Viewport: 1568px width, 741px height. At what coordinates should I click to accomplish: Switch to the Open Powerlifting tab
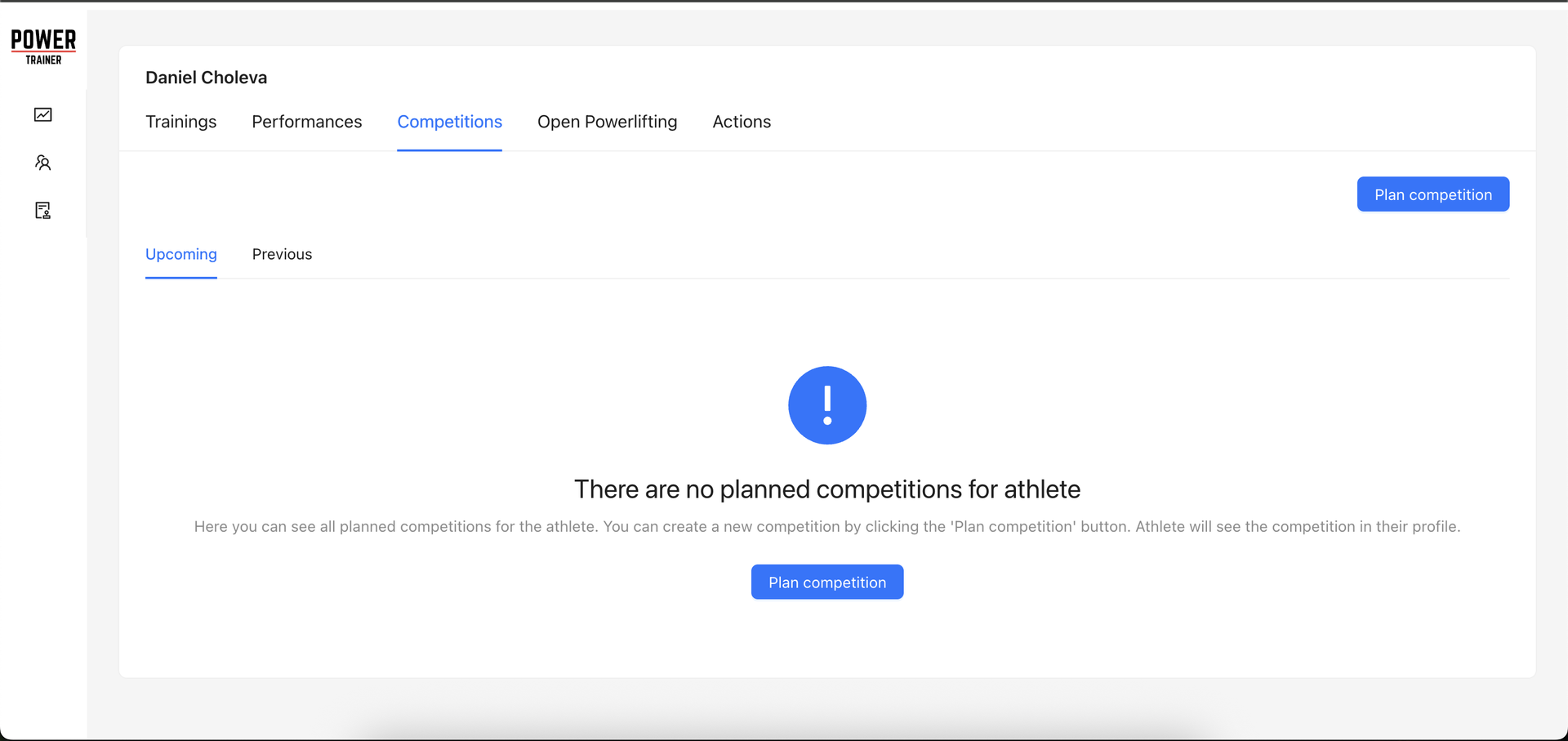coord(607,122)
